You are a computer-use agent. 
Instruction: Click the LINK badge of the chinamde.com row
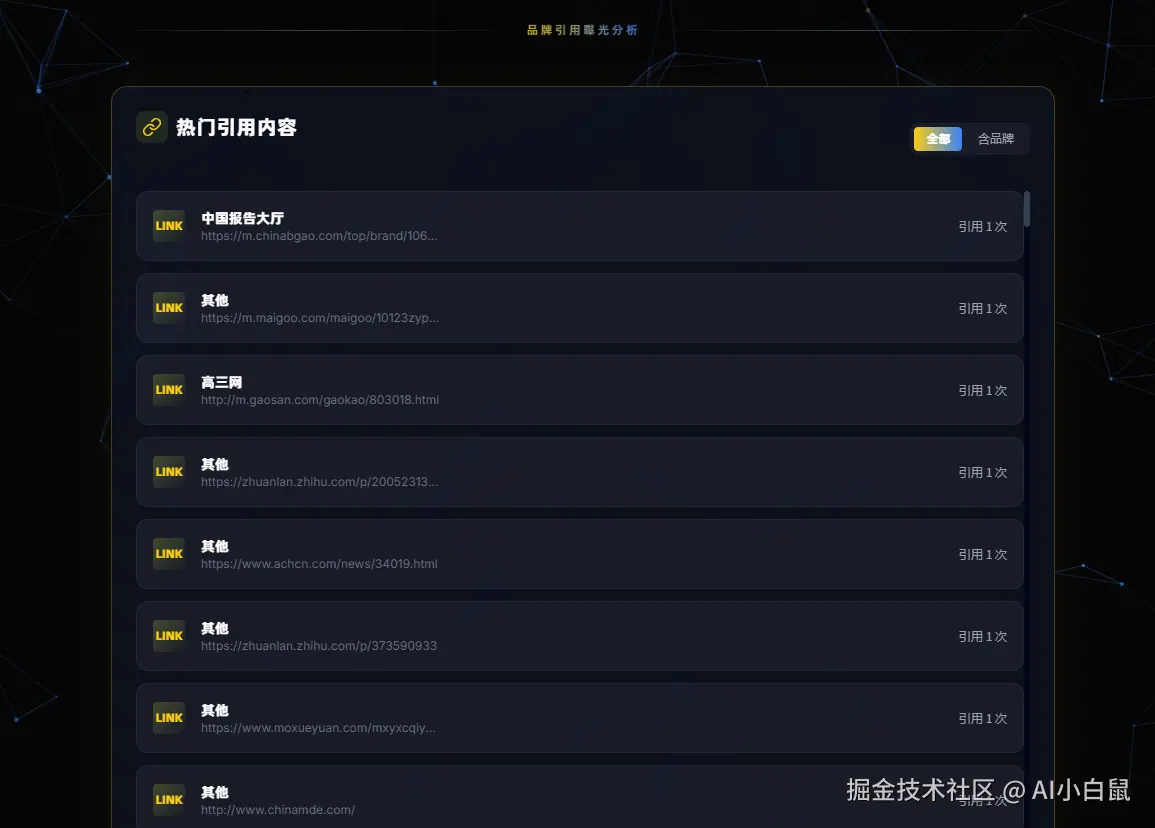[169, 799]
